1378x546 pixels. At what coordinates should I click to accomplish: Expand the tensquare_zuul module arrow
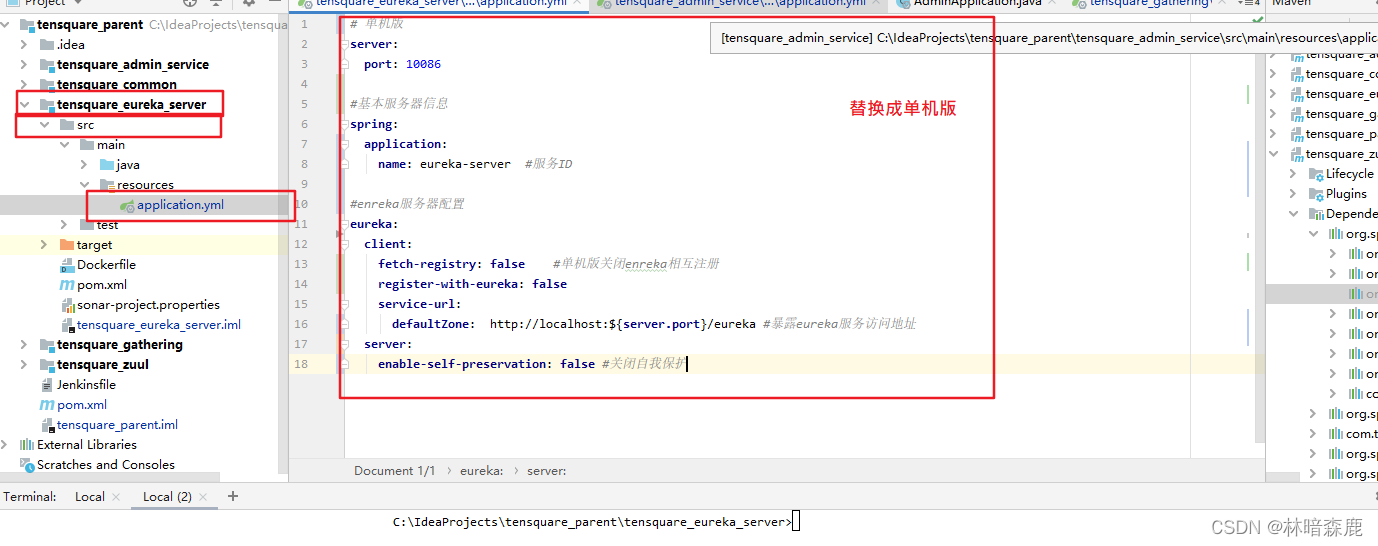coord(24,365)
